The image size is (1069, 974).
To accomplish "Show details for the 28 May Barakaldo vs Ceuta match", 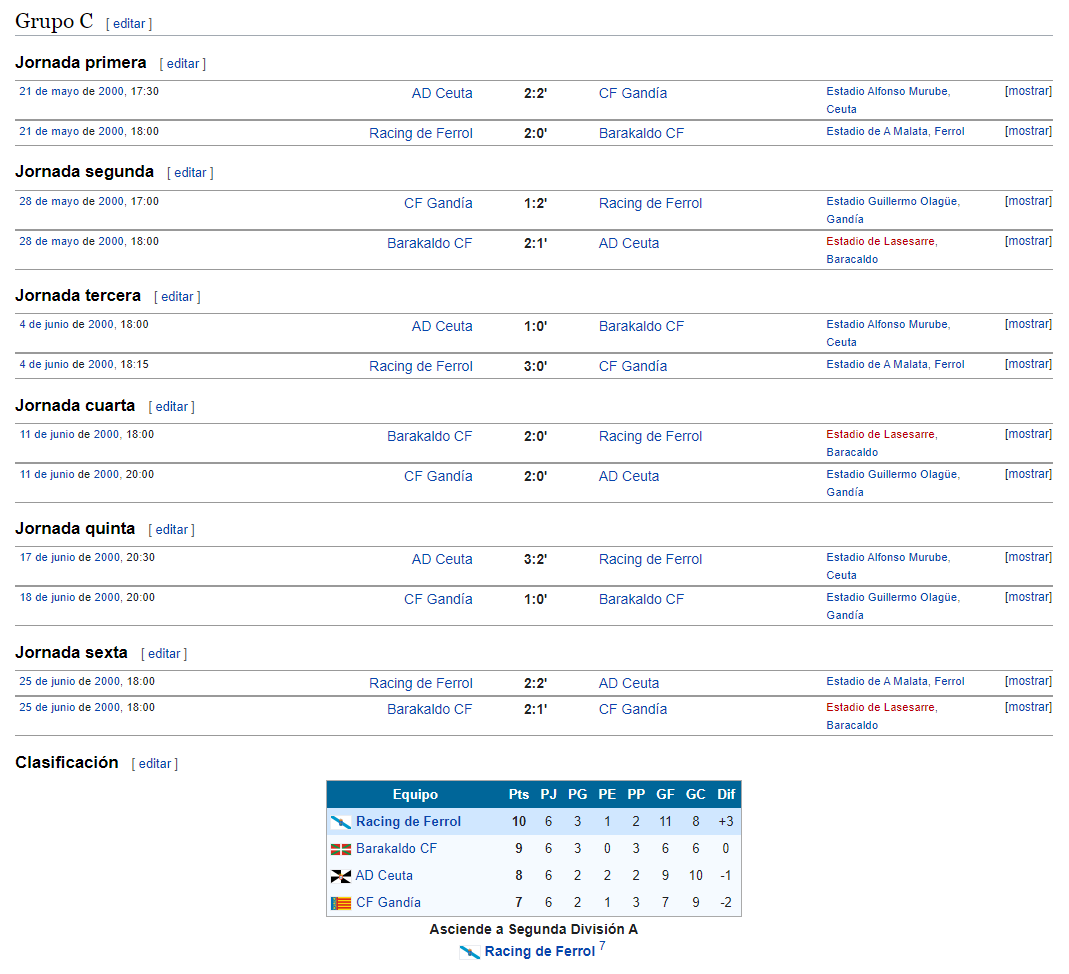I will coord(1028,241).
